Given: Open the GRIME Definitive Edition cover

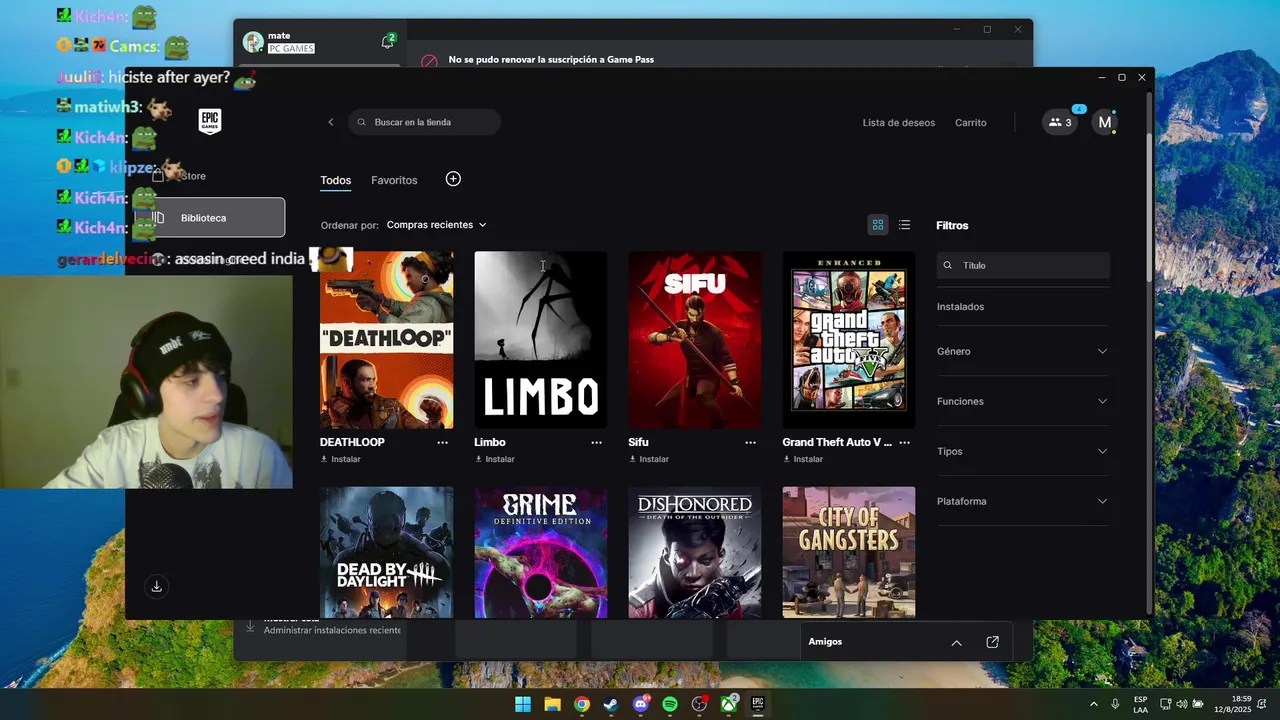Looking at the screenshot, I should pyautogui.click(x=540, y=552).
